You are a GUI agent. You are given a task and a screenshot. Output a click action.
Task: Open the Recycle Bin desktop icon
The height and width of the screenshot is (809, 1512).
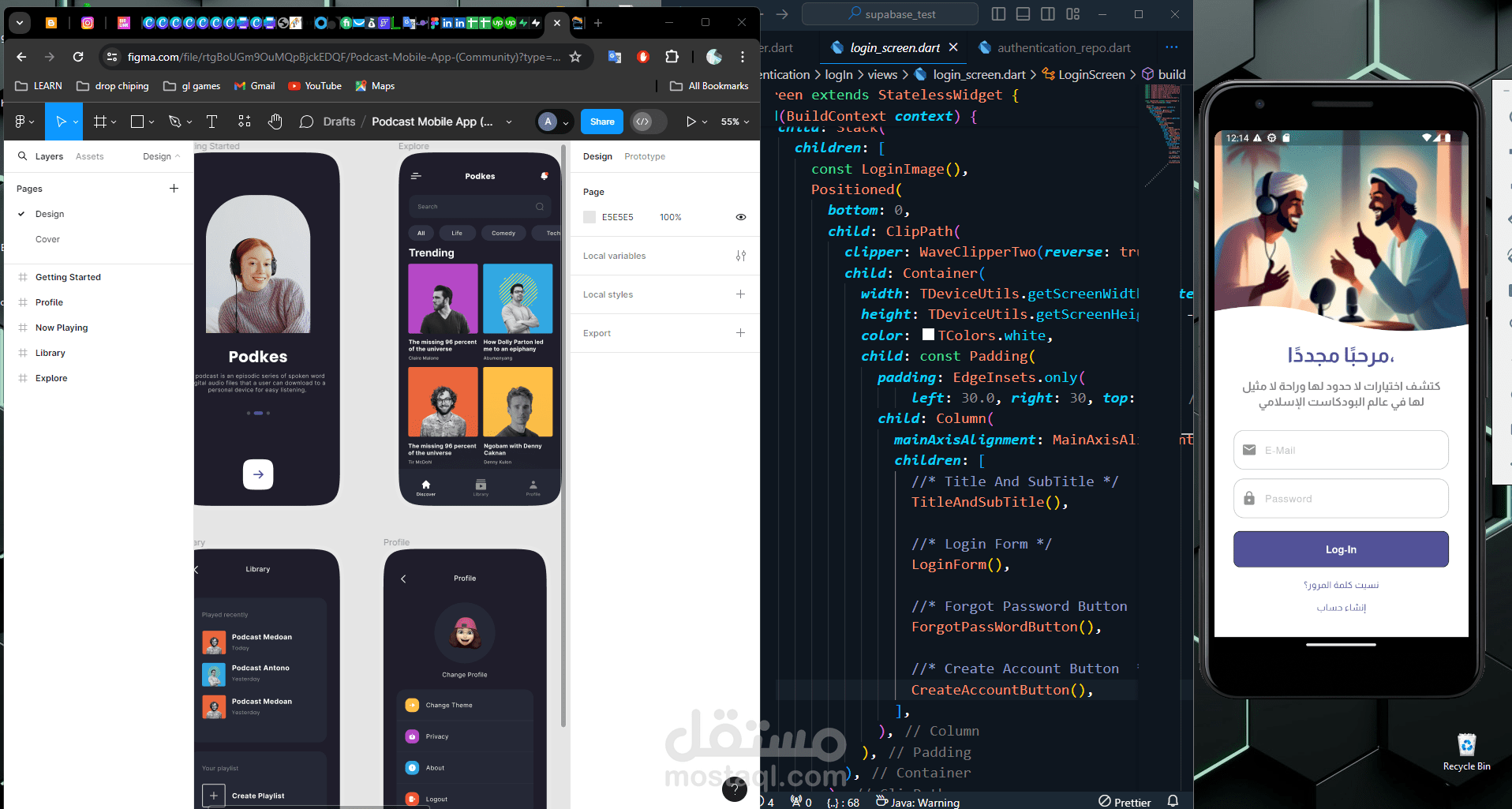pyautogui.click(x=1466, y=752)
